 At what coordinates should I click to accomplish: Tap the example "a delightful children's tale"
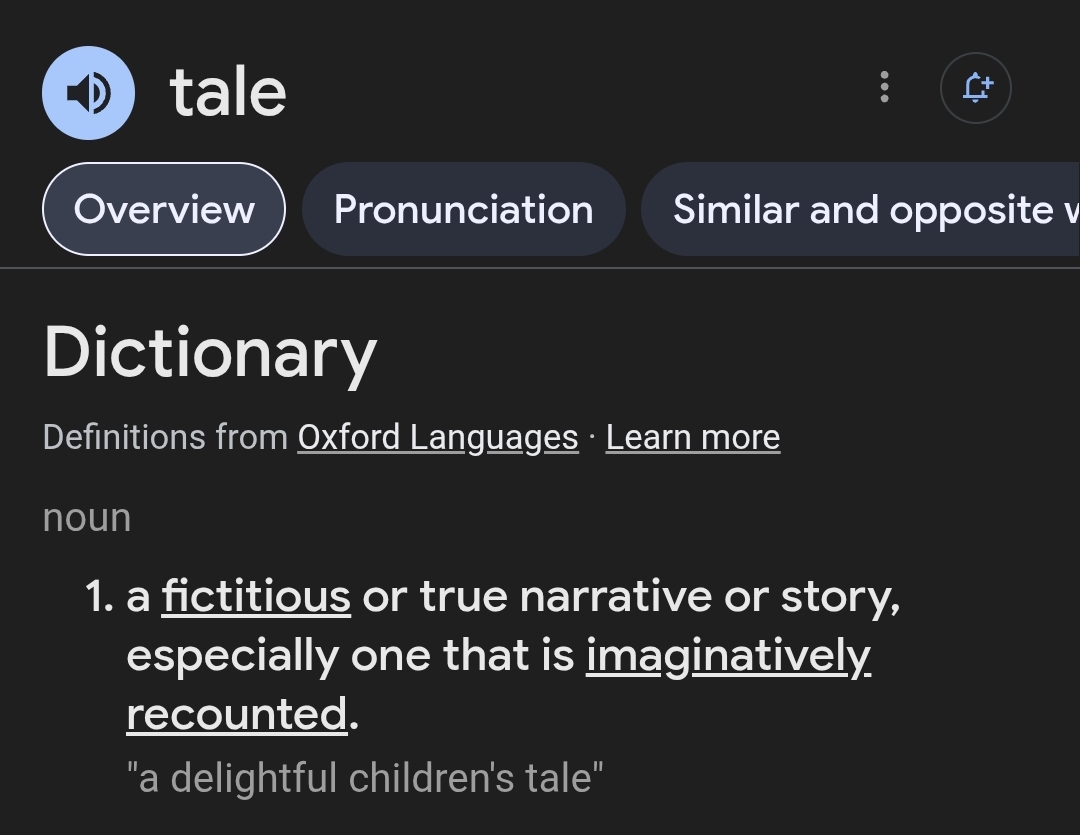coord(365,778)
